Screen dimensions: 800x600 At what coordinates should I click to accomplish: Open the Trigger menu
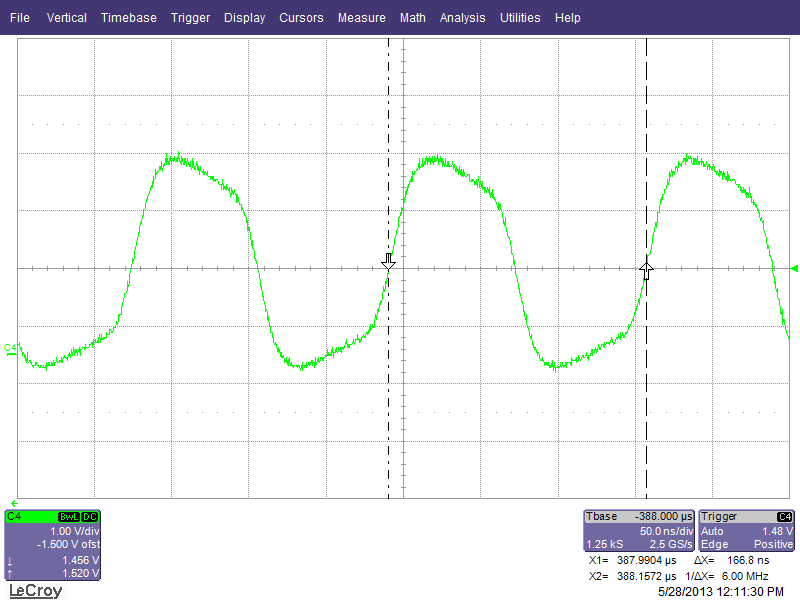[190, 18]
